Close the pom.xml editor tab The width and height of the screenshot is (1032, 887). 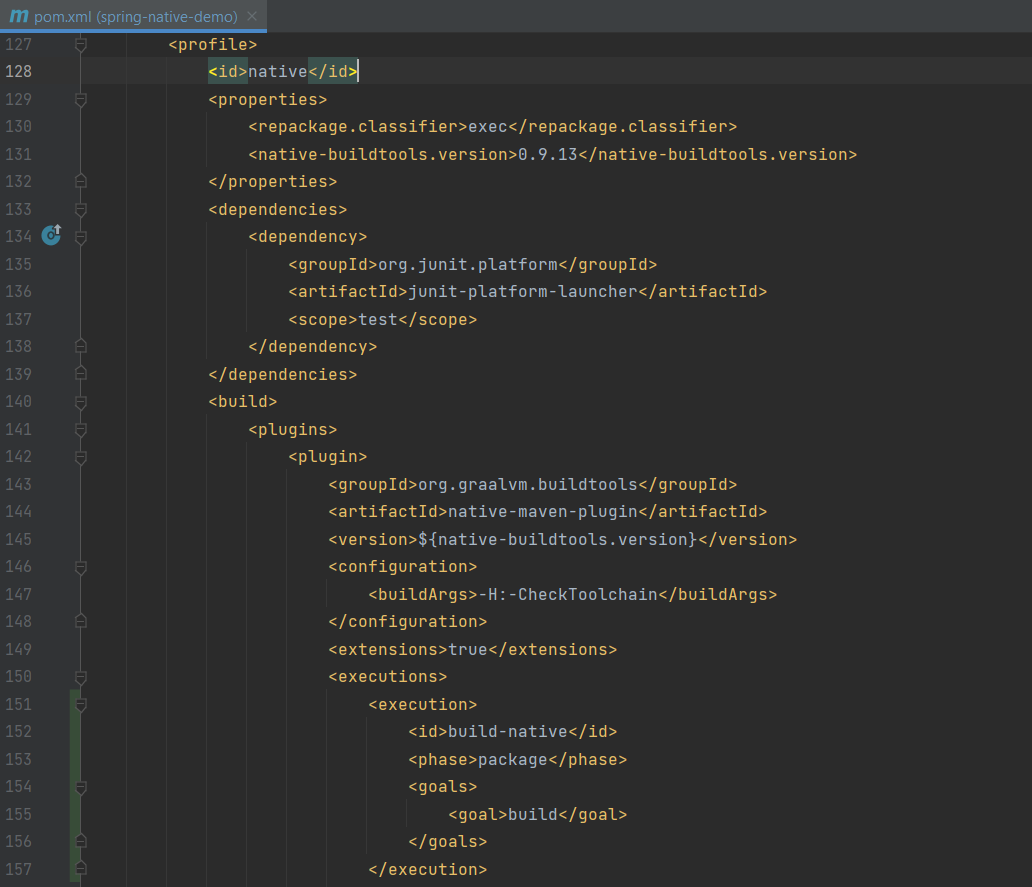252,16
